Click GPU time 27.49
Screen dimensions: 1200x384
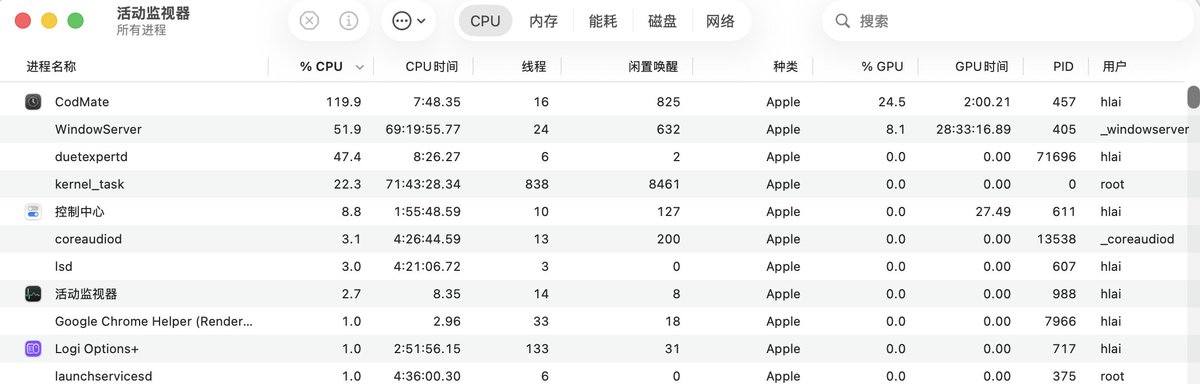coord(994,212)
